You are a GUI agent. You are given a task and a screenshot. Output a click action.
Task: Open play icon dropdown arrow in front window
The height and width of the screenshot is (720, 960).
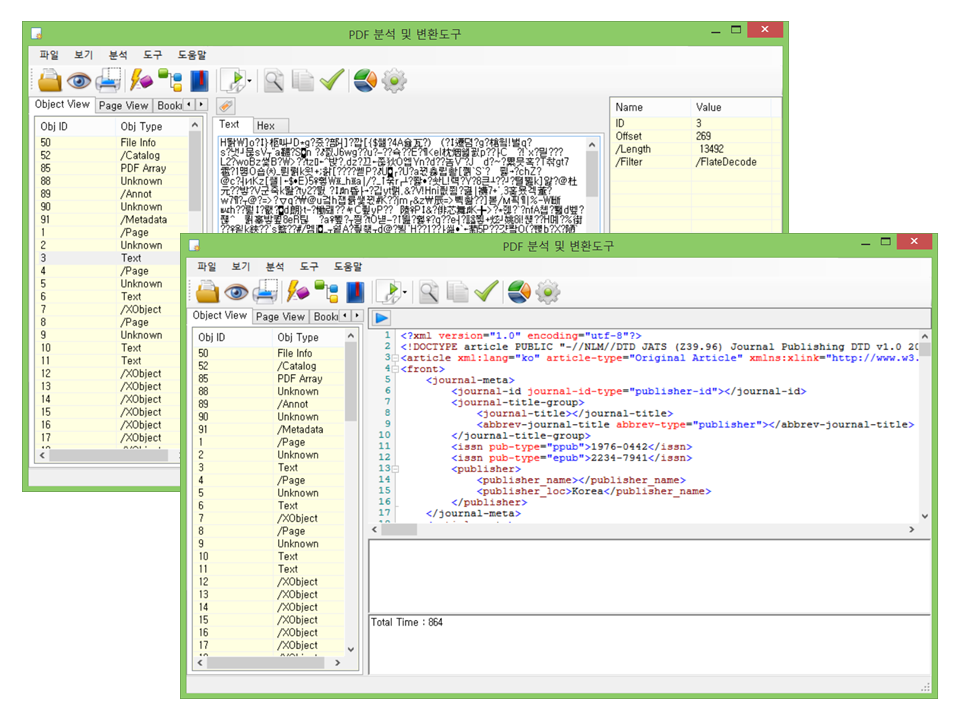coord(405,293)
